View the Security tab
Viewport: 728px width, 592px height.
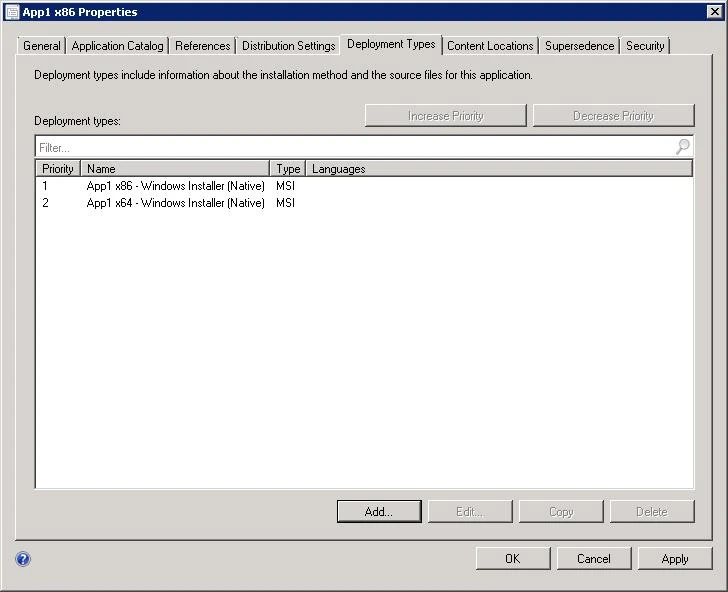[645, 46]
